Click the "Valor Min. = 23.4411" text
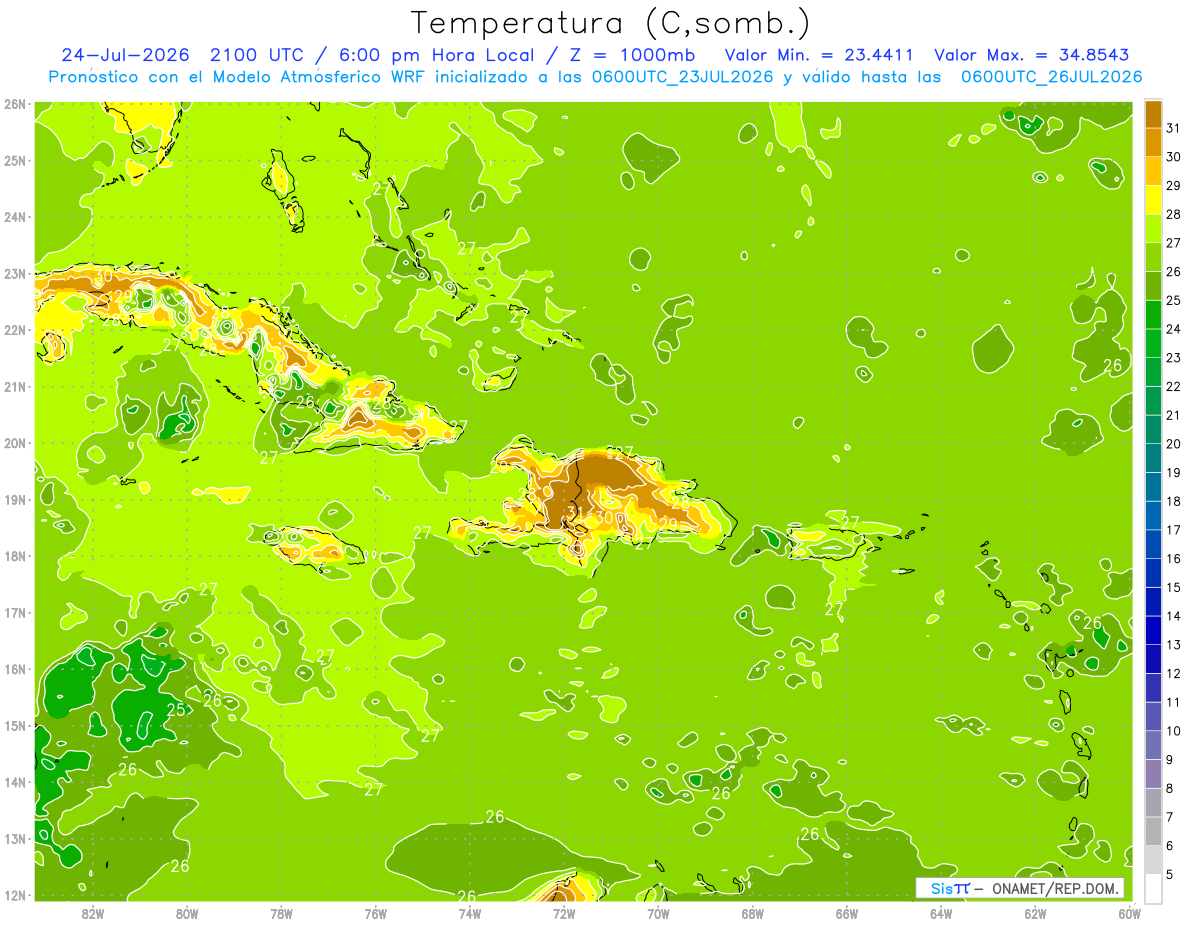 819,54
